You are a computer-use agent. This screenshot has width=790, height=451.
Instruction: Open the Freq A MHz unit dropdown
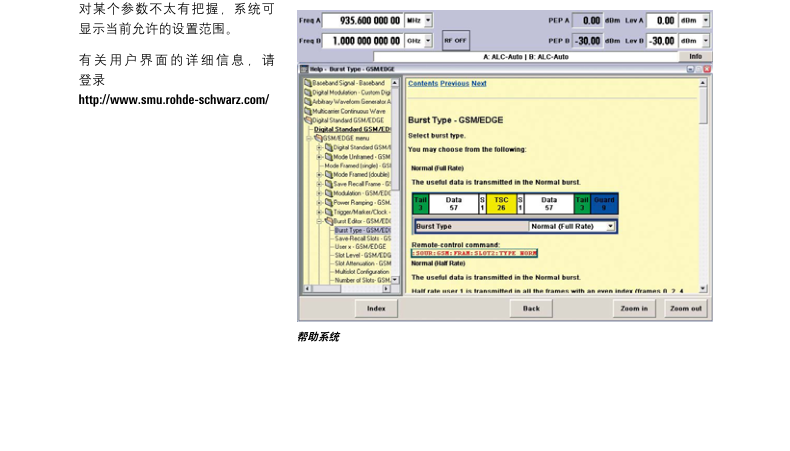point(429,20)
